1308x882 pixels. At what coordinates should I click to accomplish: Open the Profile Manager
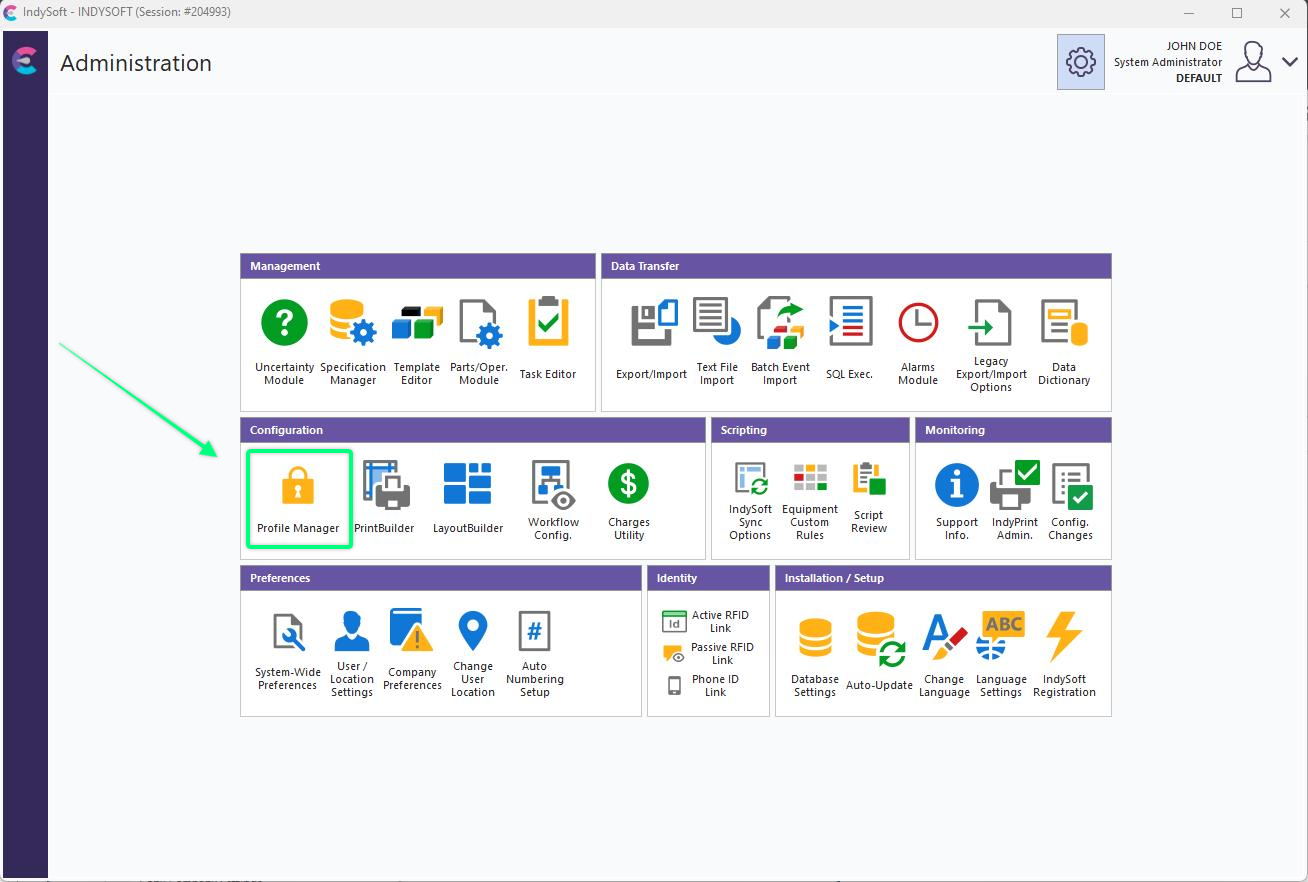click(298, 498)
